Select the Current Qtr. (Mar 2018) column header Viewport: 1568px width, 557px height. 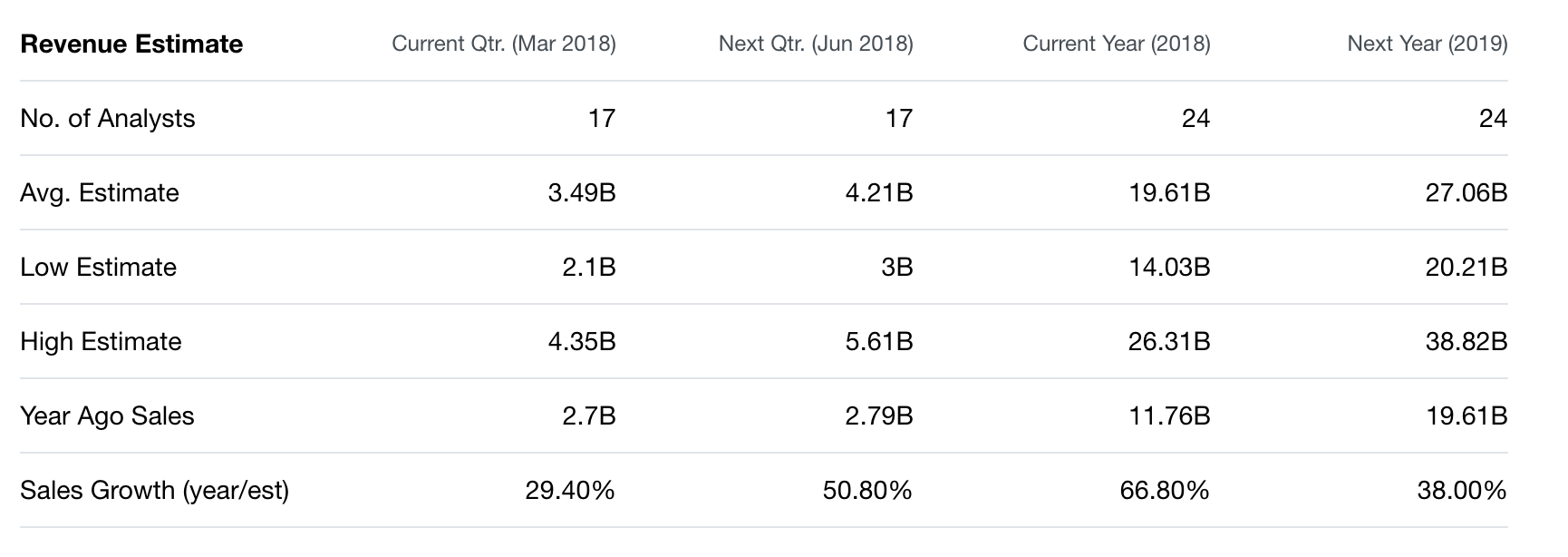pos(503,44)
